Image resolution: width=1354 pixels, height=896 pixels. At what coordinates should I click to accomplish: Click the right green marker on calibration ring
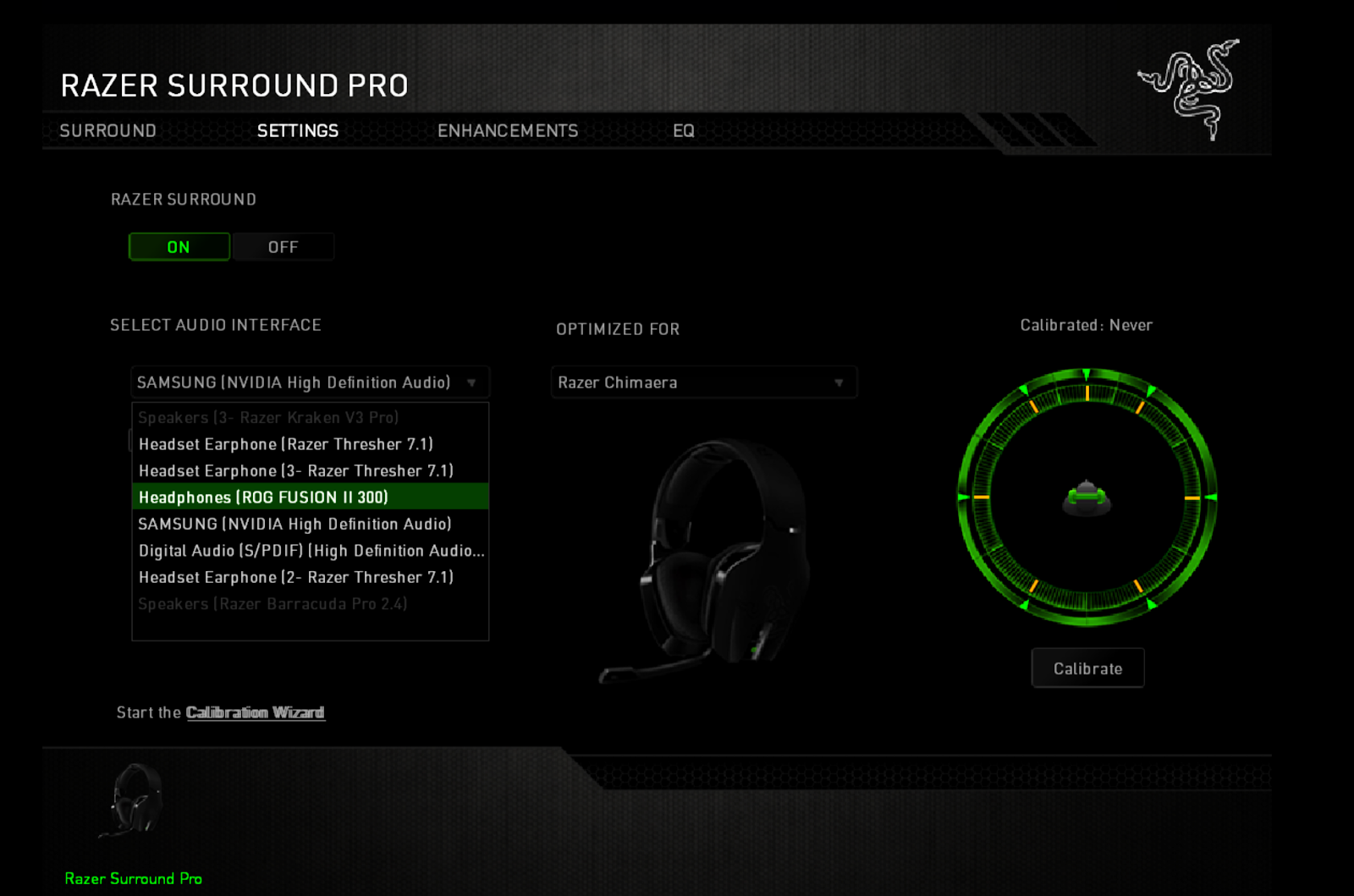1211,497
